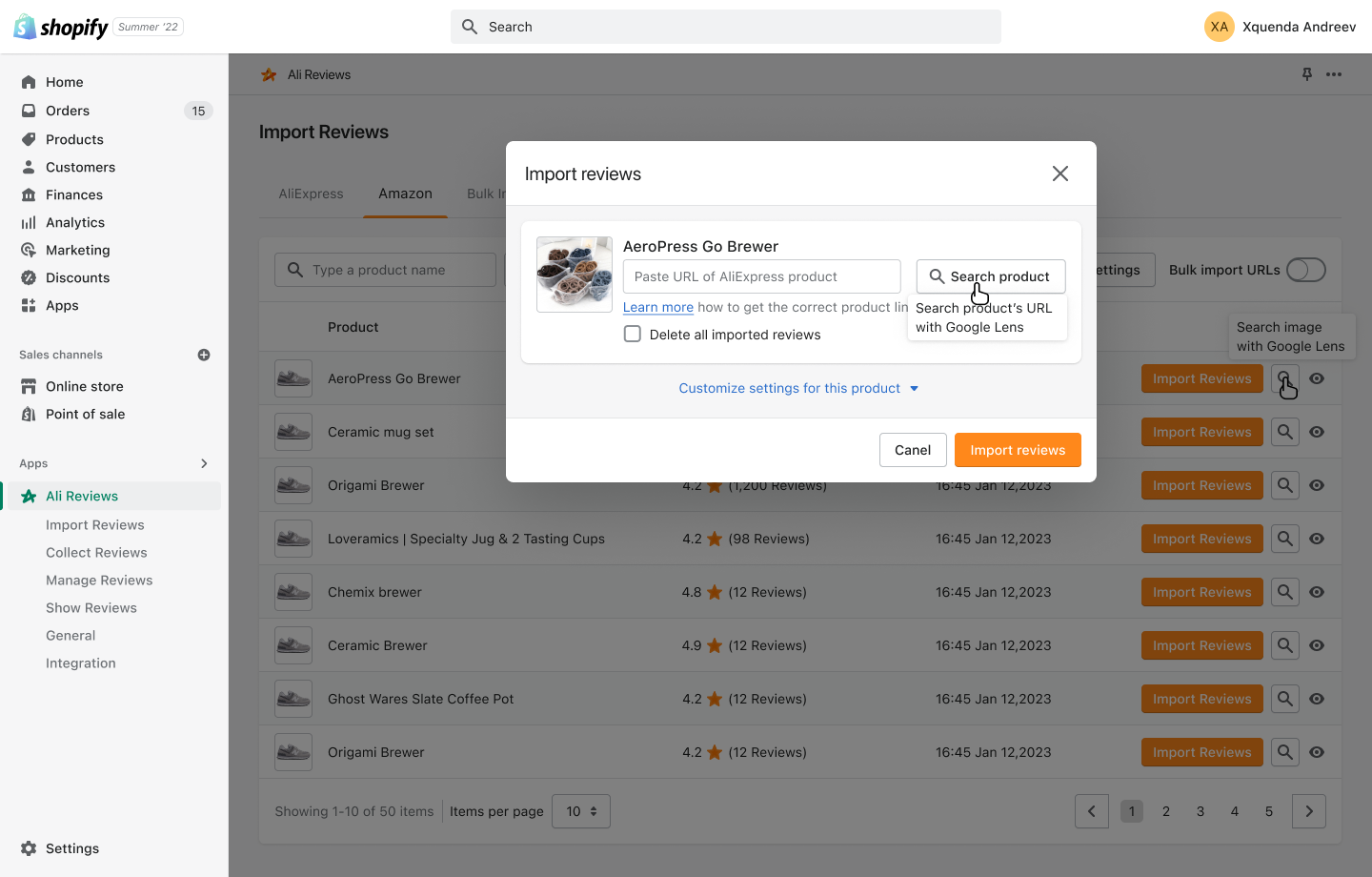Click Paste URL of AliExpress product field
The width and height of the screenshot is (1372, 877).
tap(762, 276)
